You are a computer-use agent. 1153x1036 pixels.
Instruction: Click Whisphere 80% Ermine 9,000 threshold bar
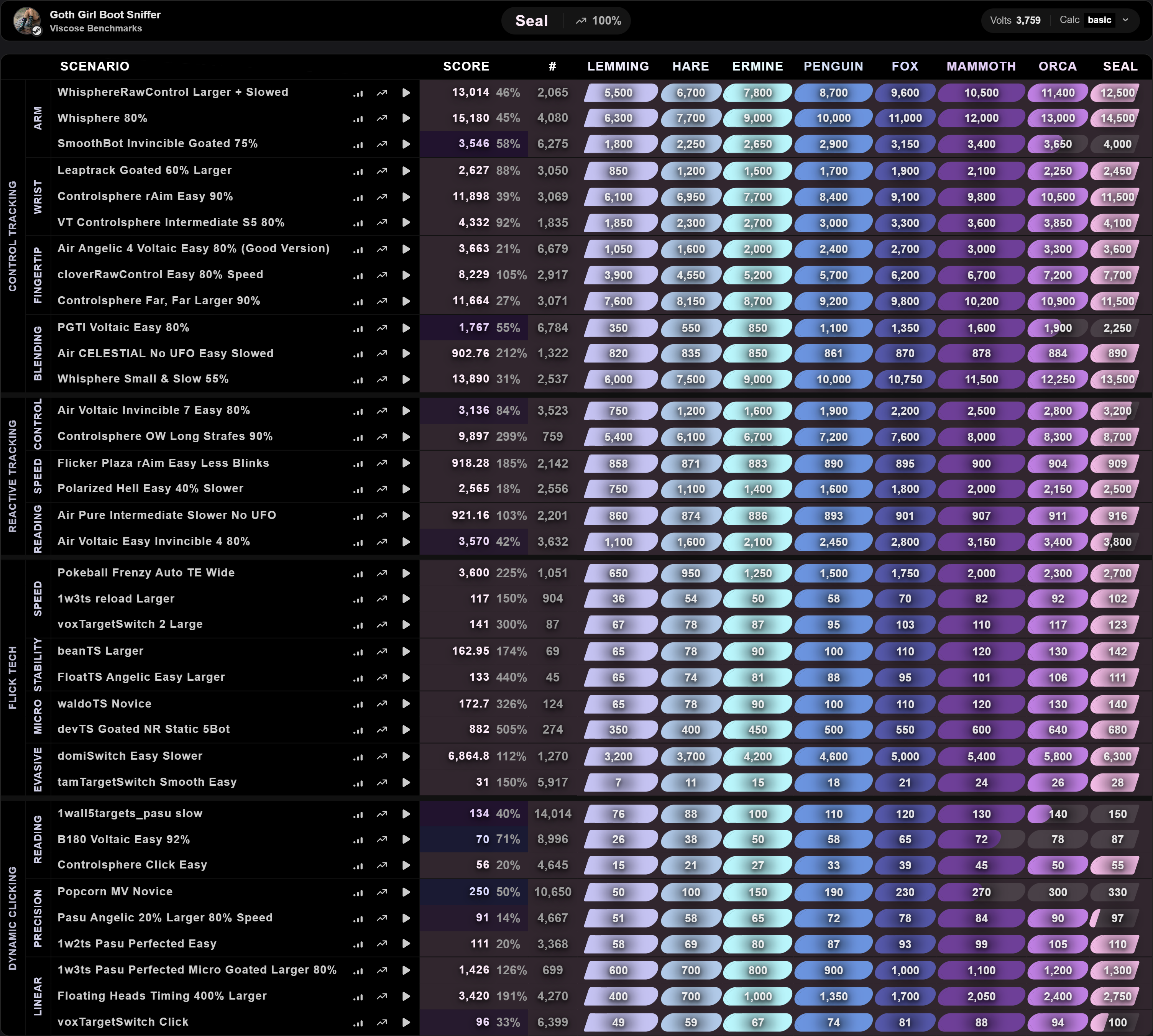[x=757, y=118]
